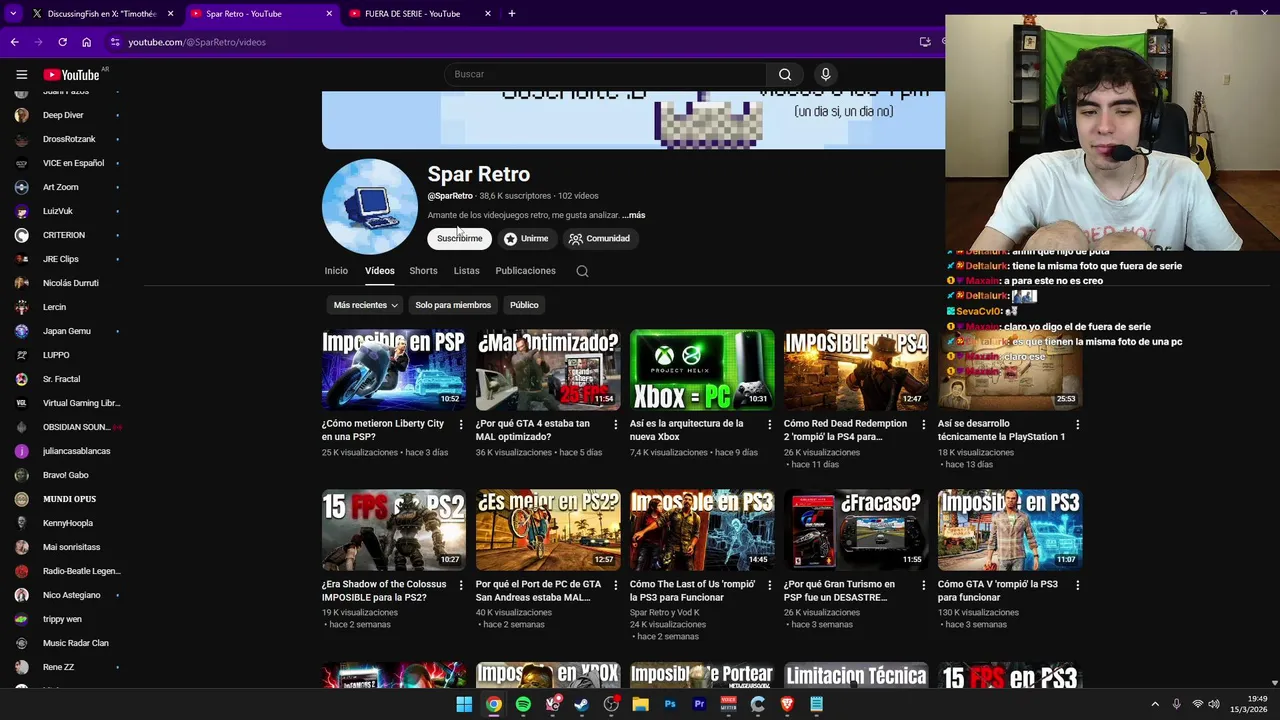Open 'Así es la arquitectura de la nueva Xbox' title
This screenshot has height=720, width=1280.
point(687,430)
